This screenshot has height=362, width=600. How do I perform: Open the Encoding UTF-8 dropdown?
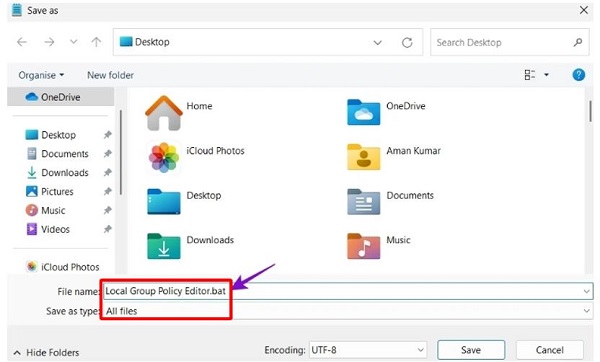(368, 350)
